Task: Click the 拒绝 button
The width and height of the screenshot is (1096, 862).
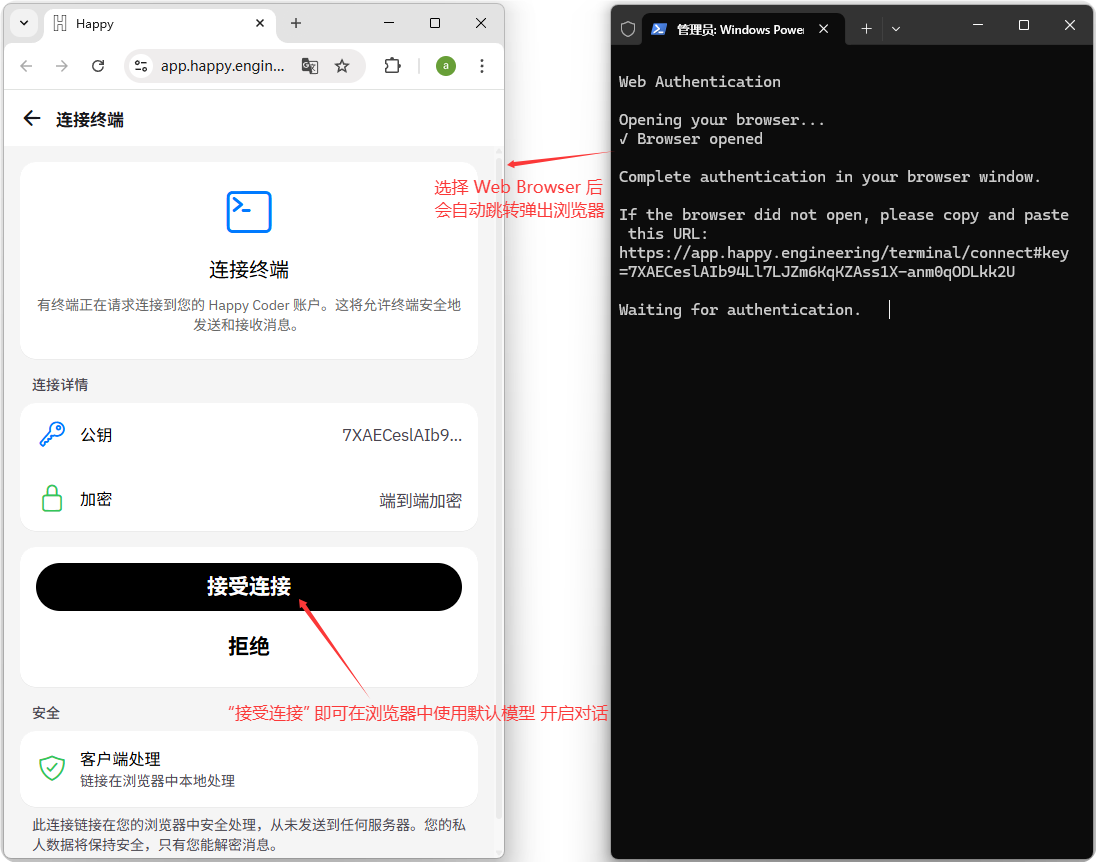Action: pyautogui.click(x=249, y=647)
